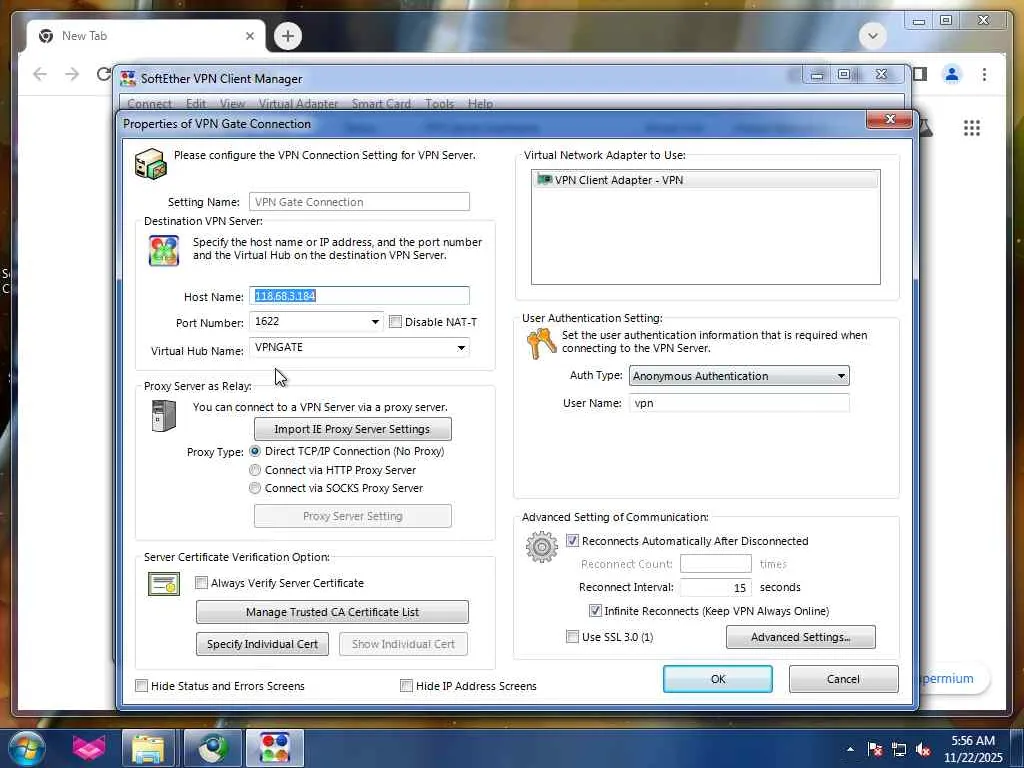The width and height of the screenshot is (1024, 768).
Task: Close the New Tab tab
Action: [249, 36]
